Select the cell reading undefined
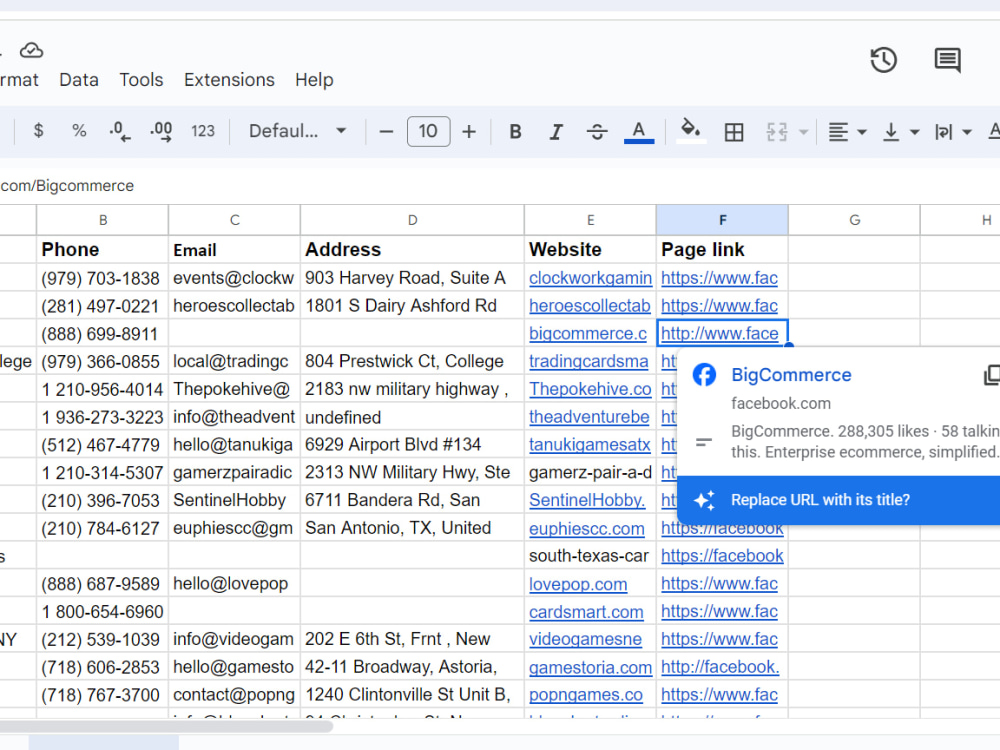 tap(412, 417)
